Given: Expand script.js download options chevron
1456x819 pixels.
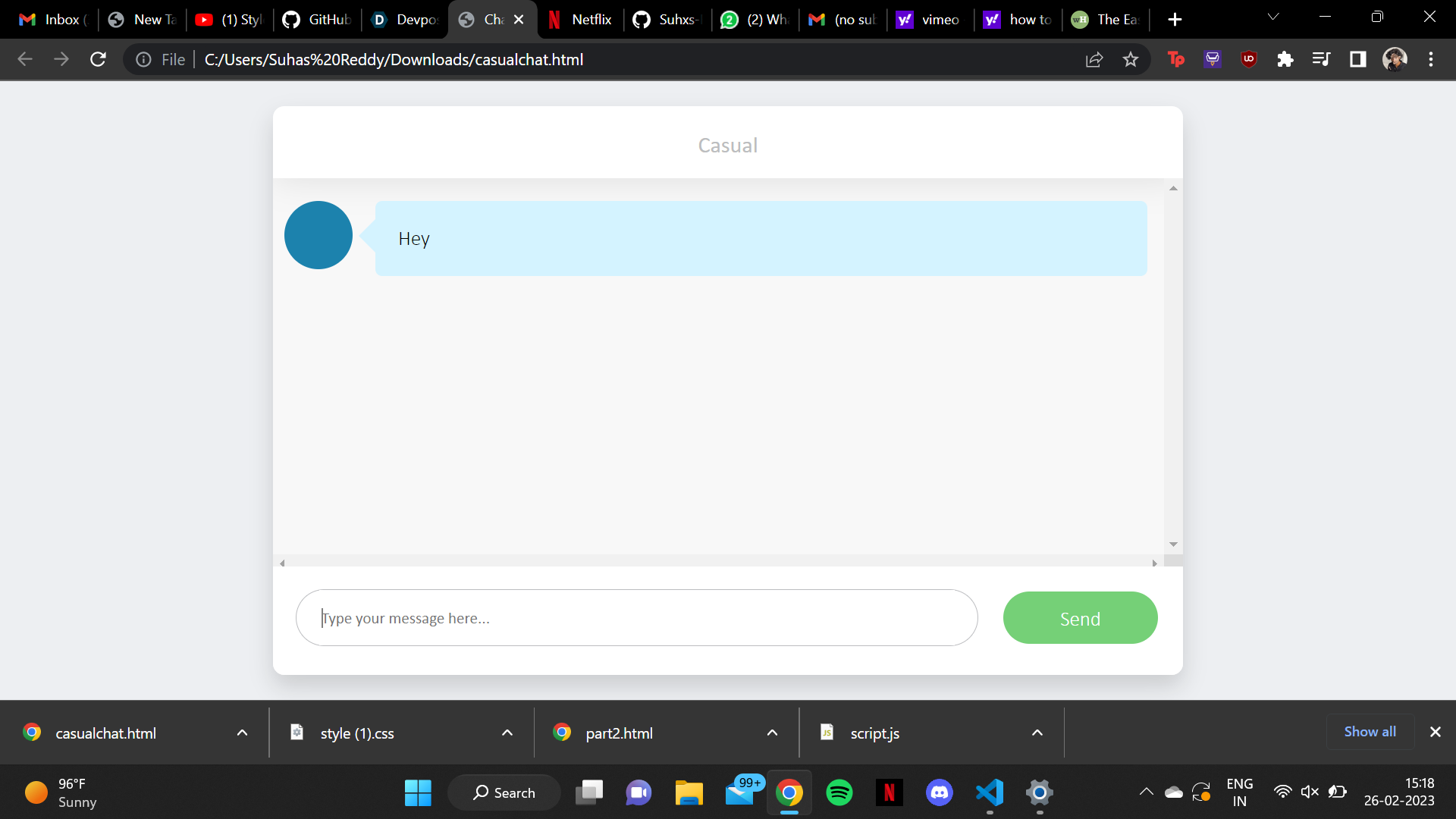Looking at the screenshot, I should [x=1037, y=733].
